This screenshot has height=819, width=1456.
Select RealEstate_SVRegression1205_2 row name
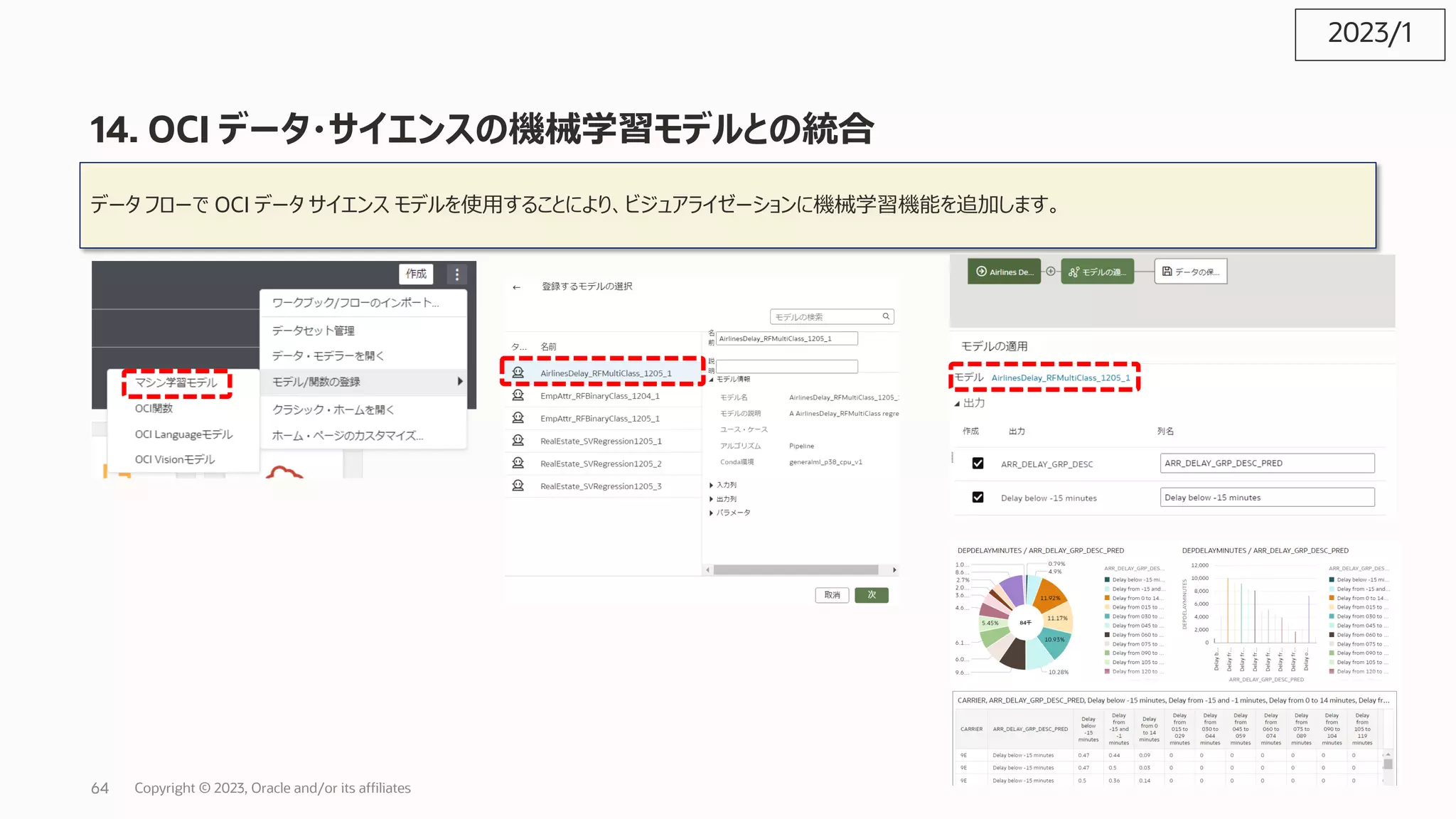point(601,464)
